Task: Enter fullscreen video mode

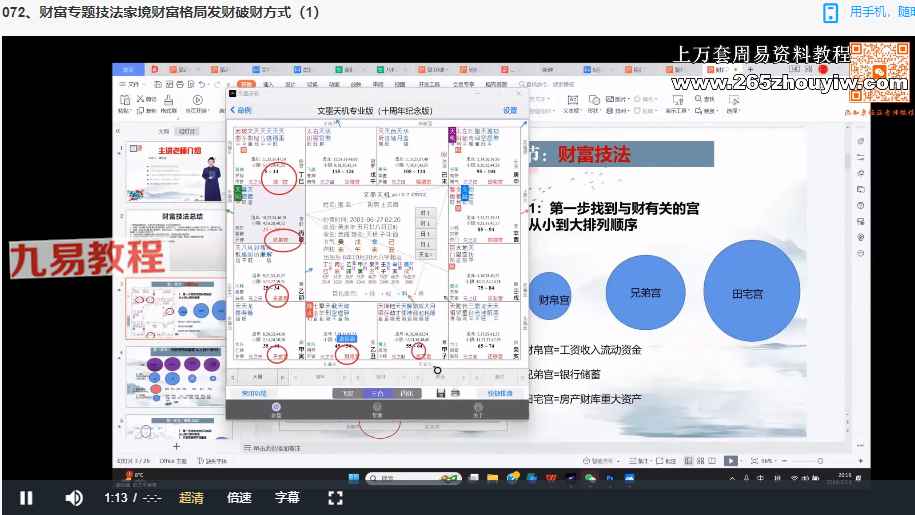Action: (336, 497)
